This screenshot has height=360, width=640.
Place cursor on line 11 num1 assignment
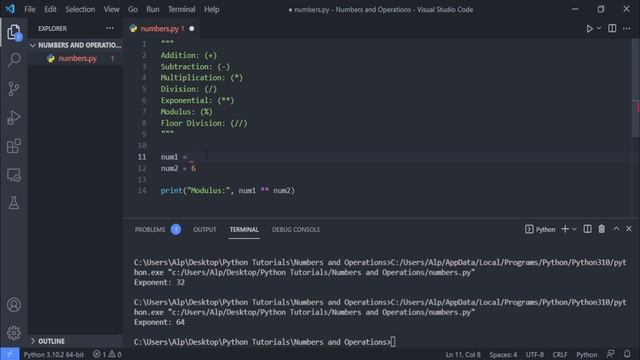(x=174, y=157)
